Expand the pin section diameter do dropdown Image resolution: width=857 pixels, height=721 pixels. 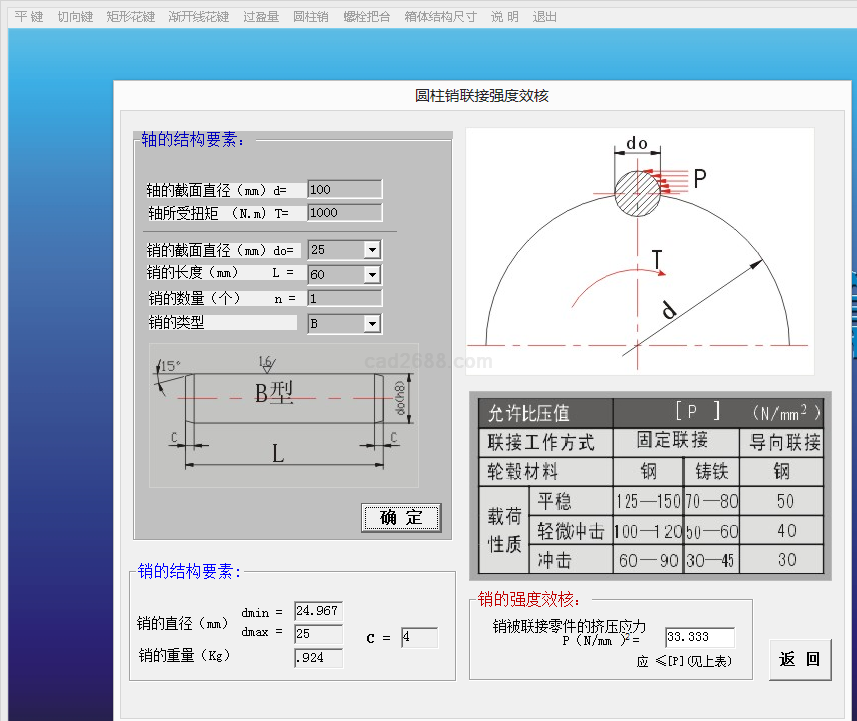[372, 250]
